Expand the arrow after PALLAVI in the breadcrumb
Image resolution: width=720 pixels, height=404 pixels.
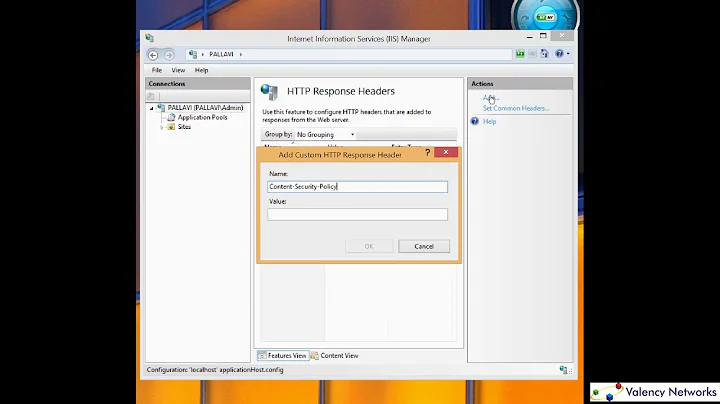point(241,54)
